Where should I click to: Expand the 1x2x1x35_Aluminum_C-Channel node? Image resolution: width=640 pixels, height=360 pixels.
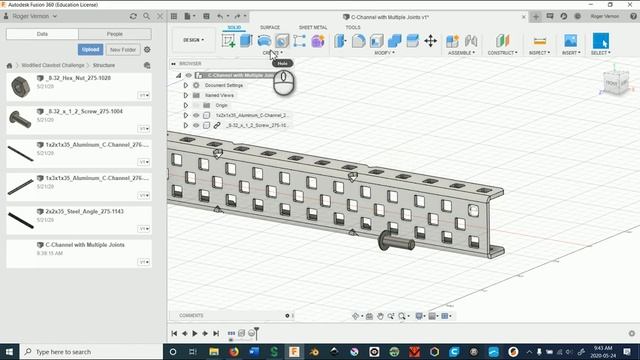pyautogui.click(x=186, y=115)
